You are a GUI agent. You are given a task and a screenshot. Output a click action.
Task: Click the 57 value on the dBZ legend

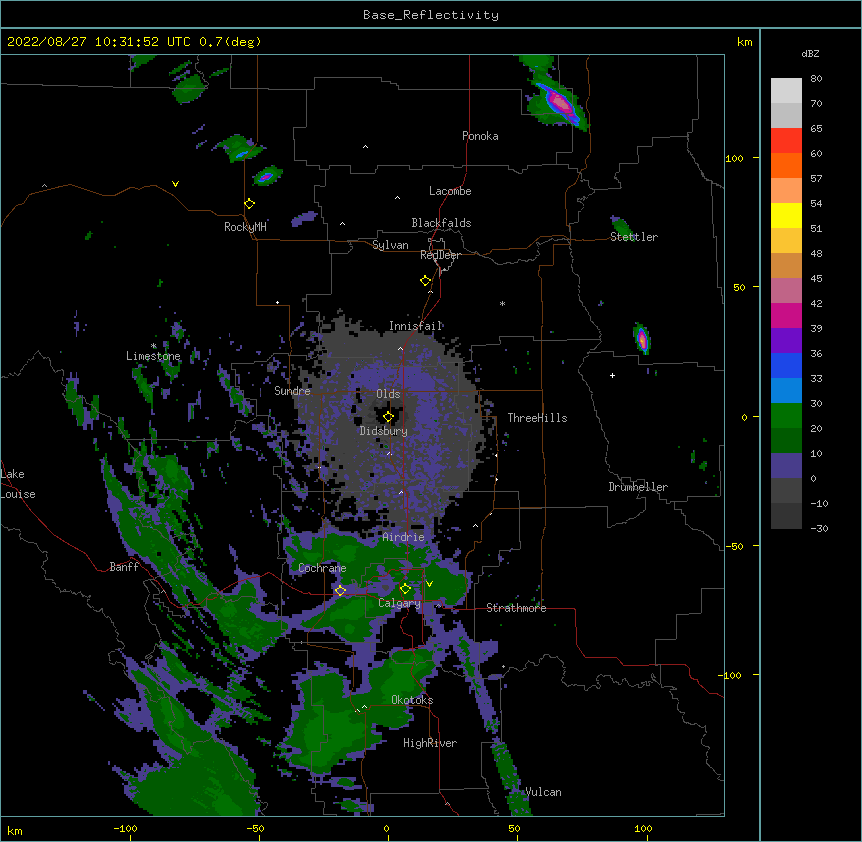tap(816, 179)
